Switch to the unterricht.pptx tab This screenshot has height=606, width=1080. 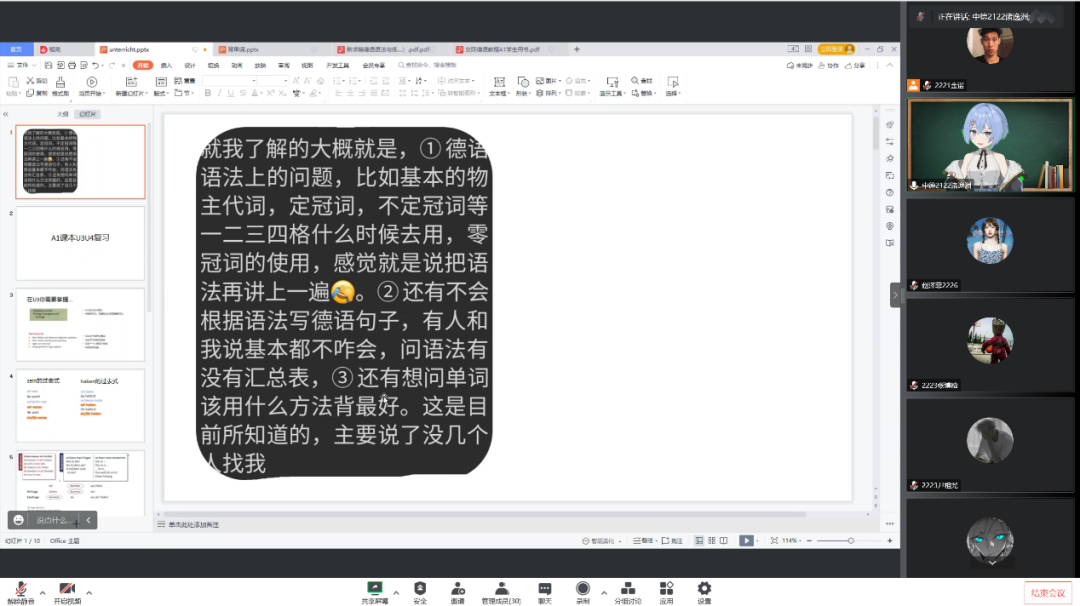point(121,49)
